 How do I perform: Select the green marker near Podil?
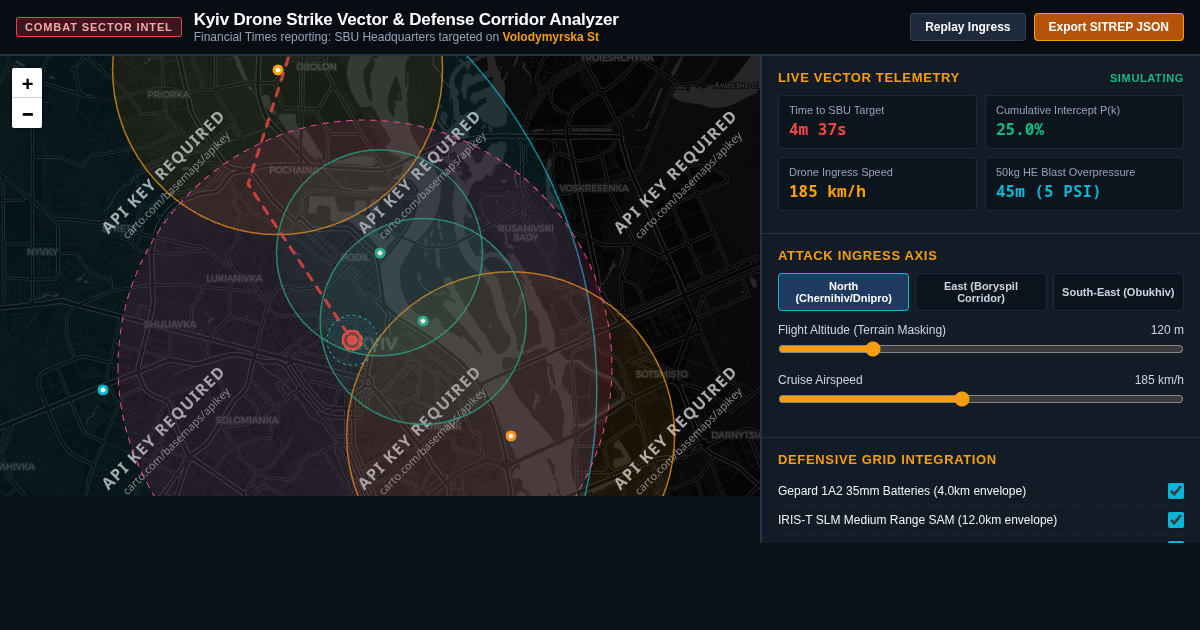click(x=380, y=253)
